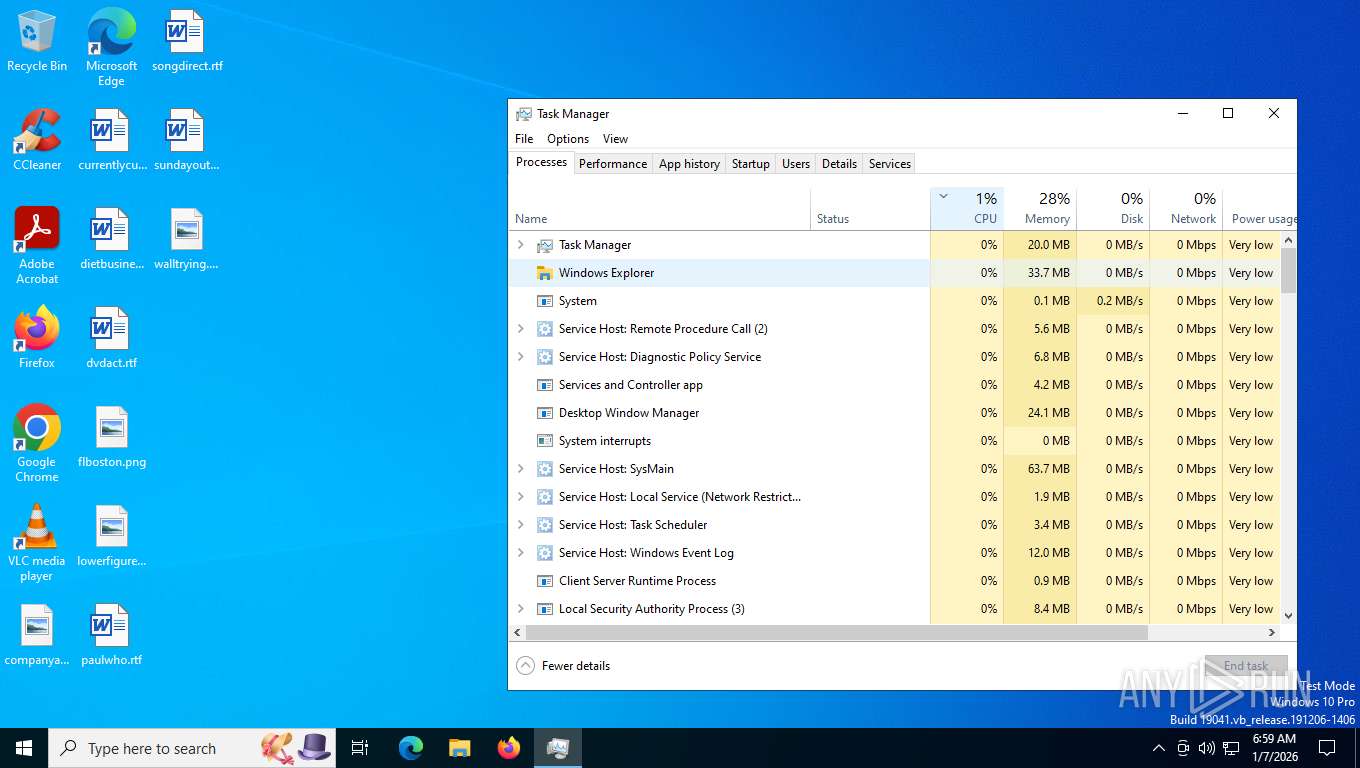
Task: Sort processes by Status column header
Action: click(870, 208)
